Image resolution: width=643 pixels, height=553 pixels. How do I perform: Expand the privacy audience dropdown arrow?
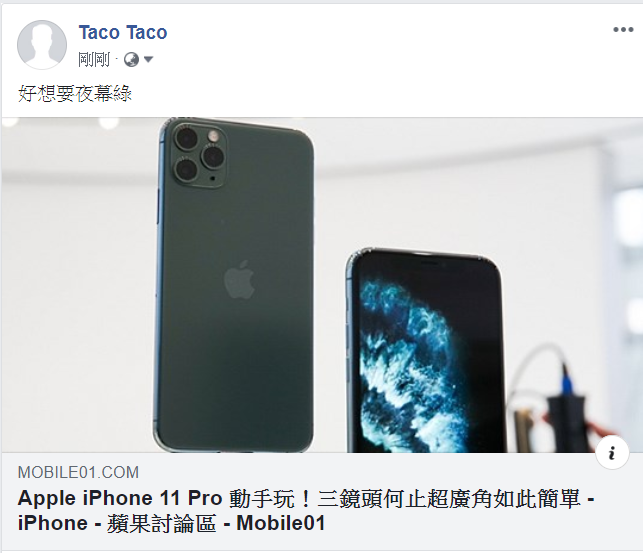148,60
